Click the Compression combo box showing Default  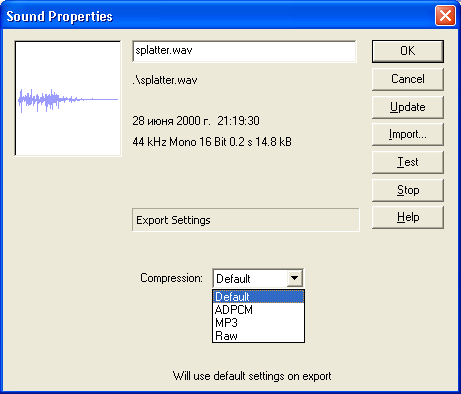coord(258,278)
